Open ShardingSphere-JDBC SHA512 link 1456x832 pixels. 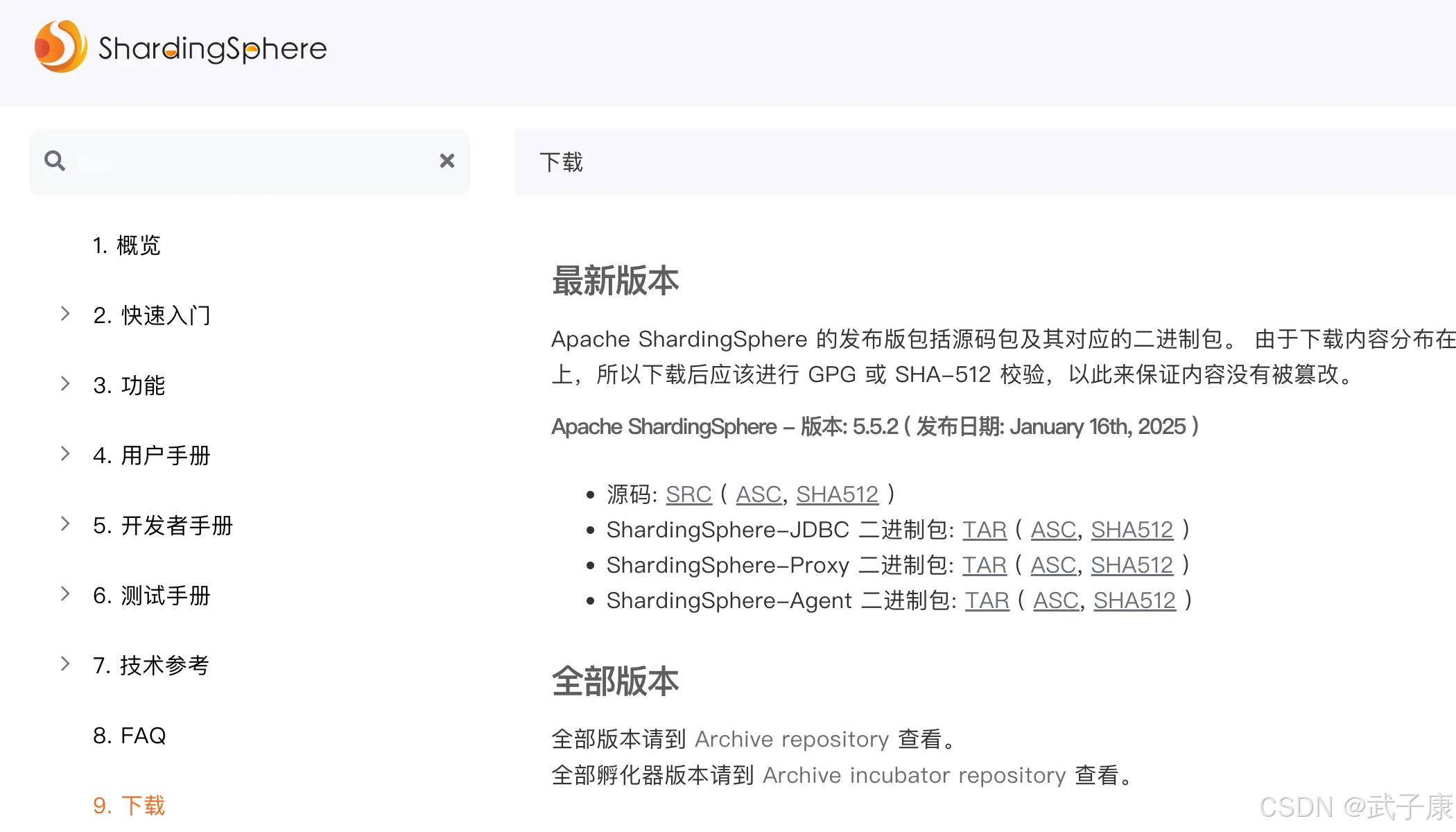(x=1132, y=530)
